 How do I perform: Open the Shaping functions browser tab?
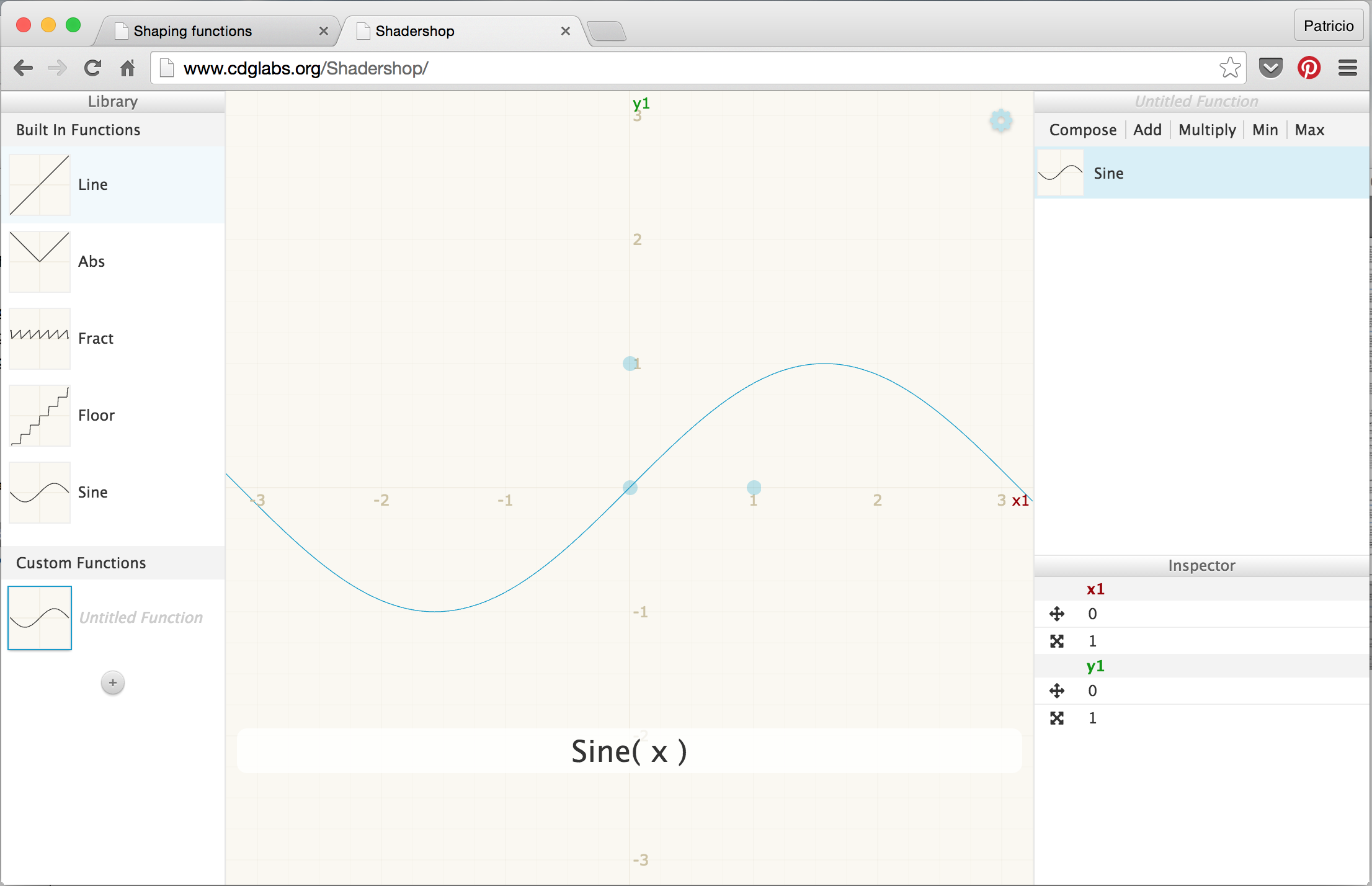(x=191, y=31)
